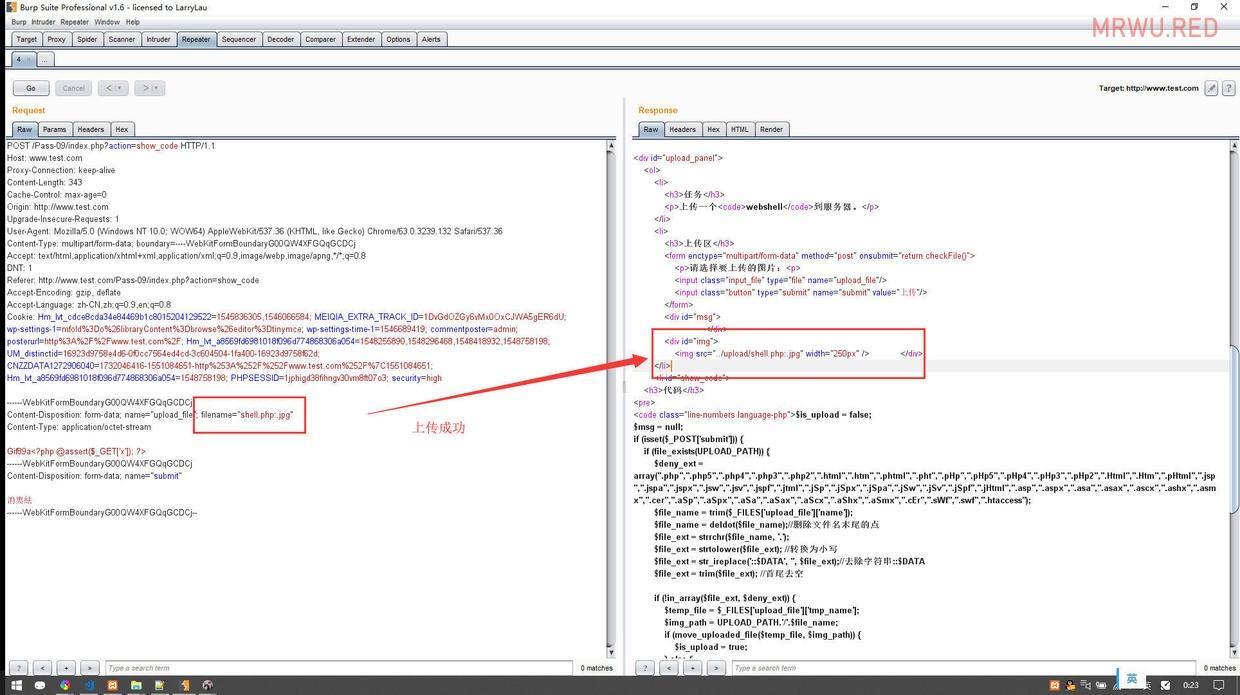Click the Gif89a php assert payload line

tap(76, 452)
